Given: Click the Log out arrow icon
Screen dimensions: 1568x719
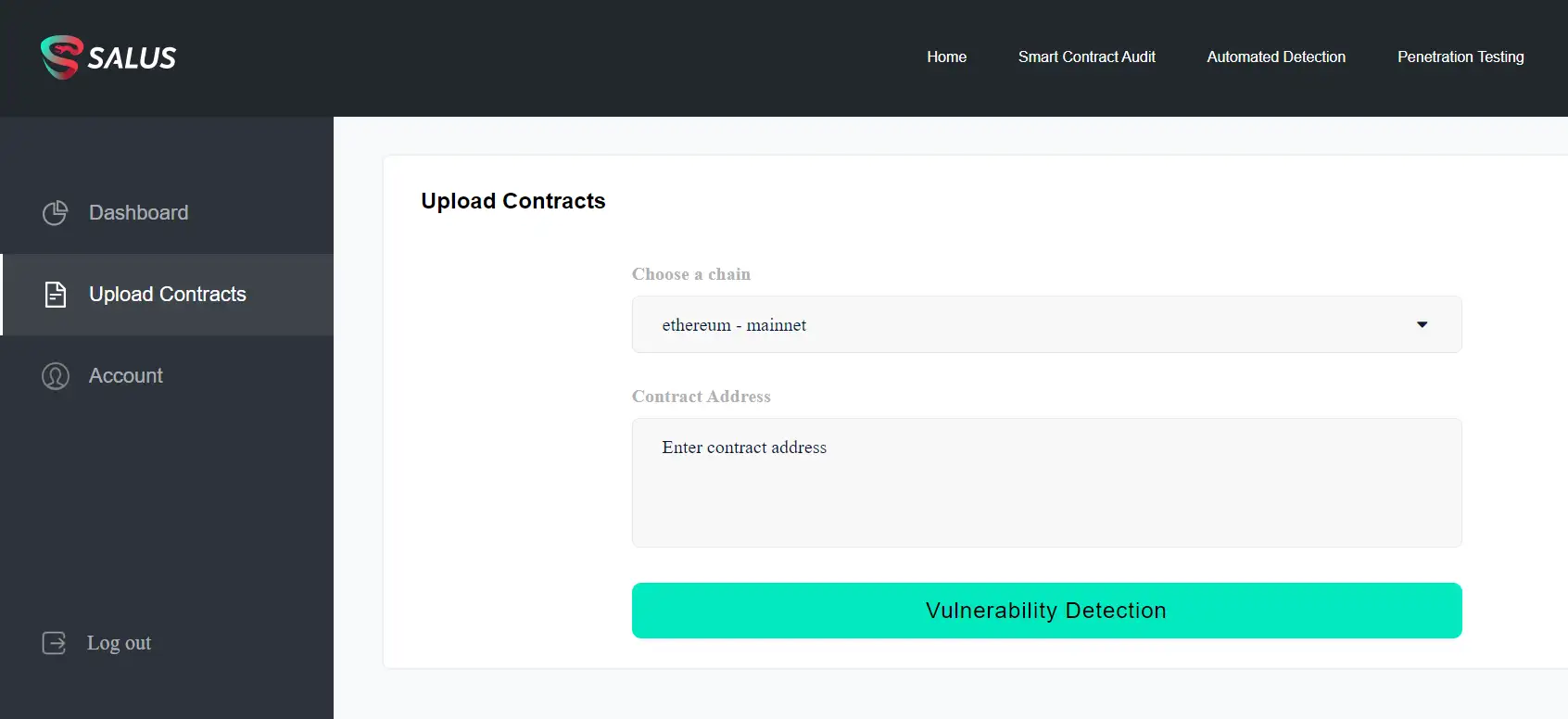Looking at the screenshot, I should [55, 643].
